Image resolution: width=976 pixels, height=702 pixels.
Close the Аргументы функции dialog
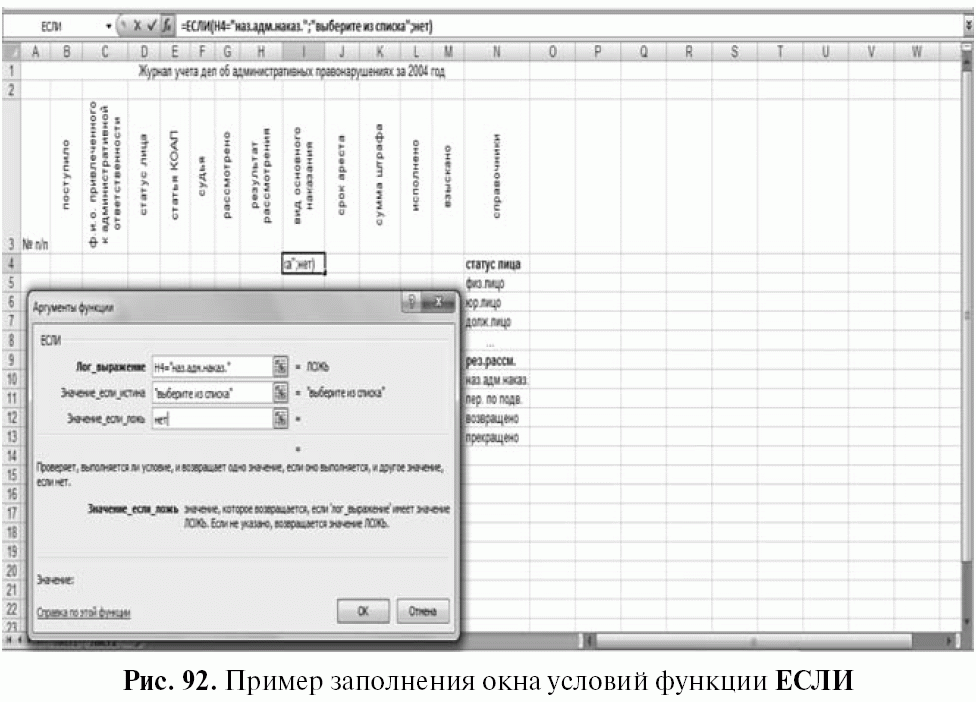(438, 302)
